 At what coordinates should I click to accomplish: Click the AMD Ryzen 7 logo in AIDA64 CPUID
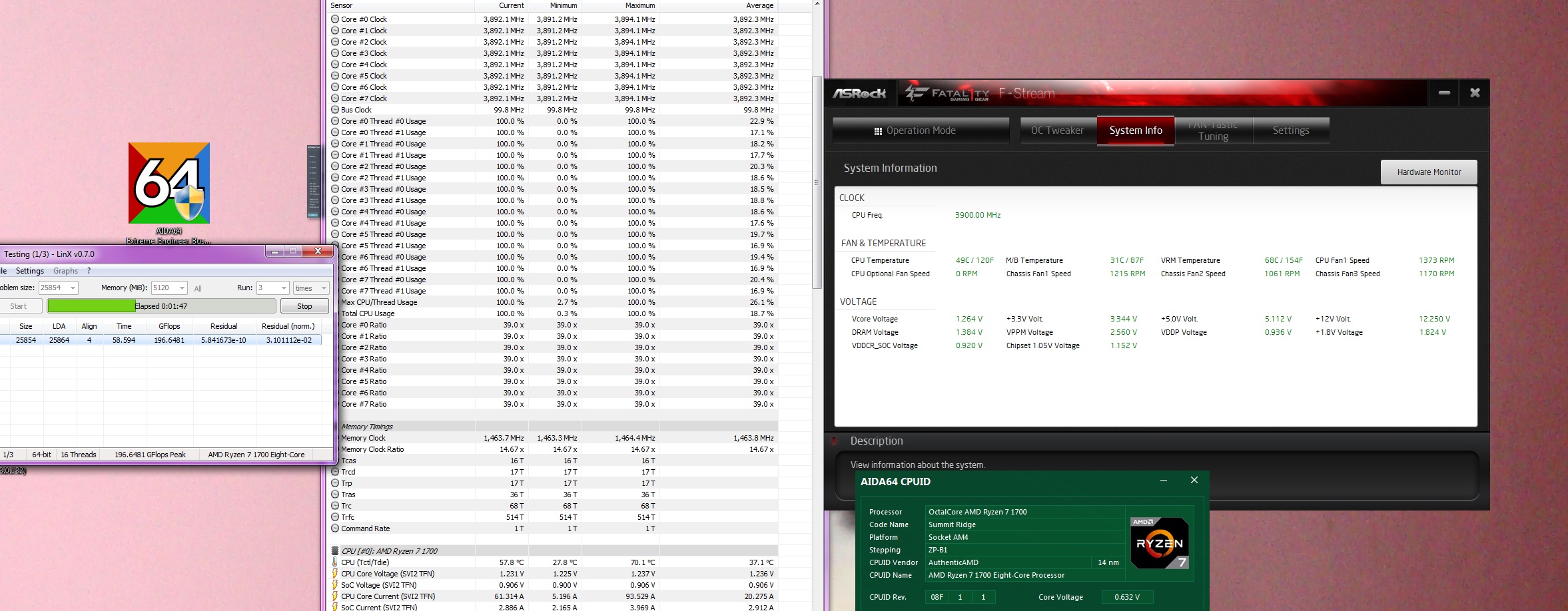coord(1160,543)
